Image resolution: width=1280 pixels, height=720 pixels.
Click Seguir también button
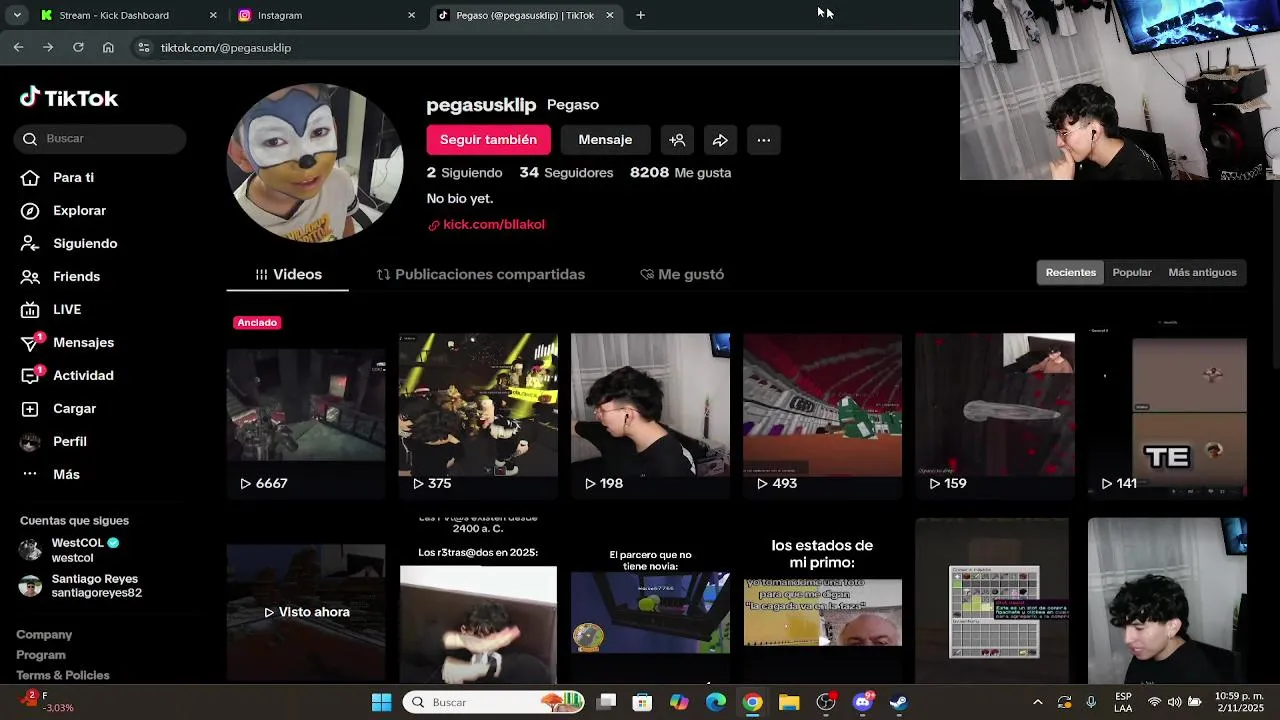(x=488, y=140)
